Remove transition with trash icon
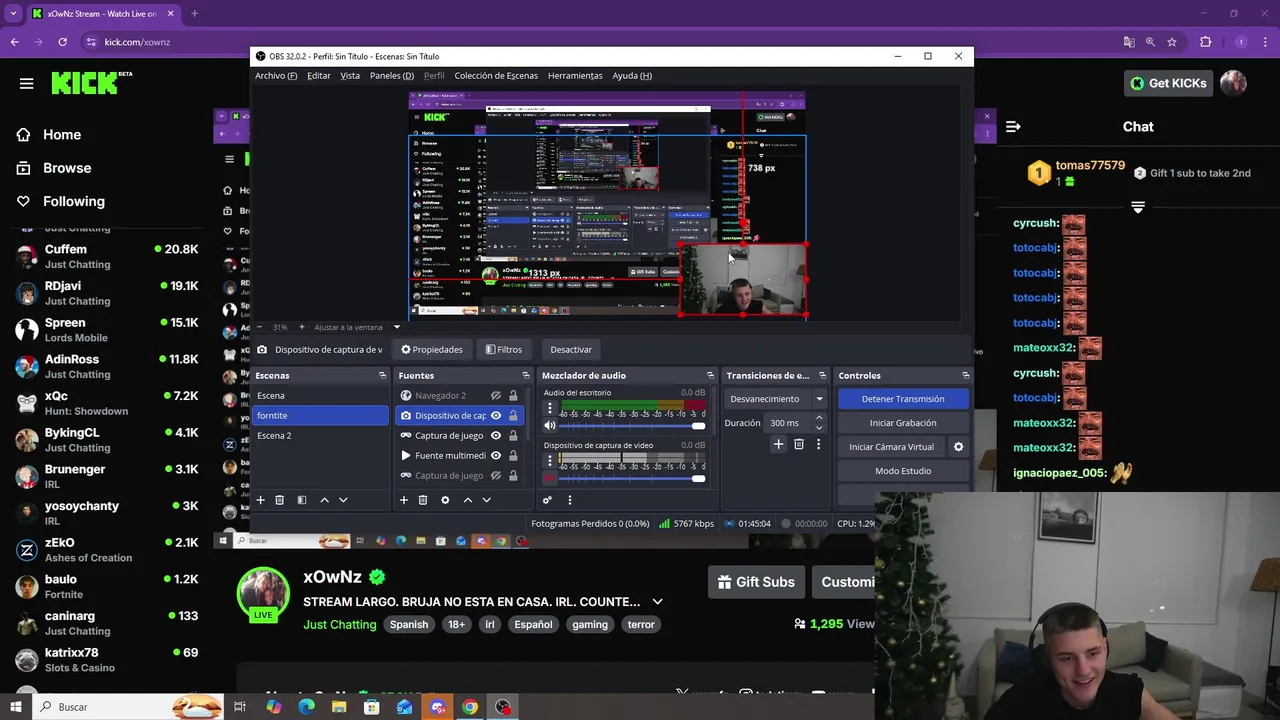Screen dimensions: 1280x720 pyautogui.click(x=798, y=444)
